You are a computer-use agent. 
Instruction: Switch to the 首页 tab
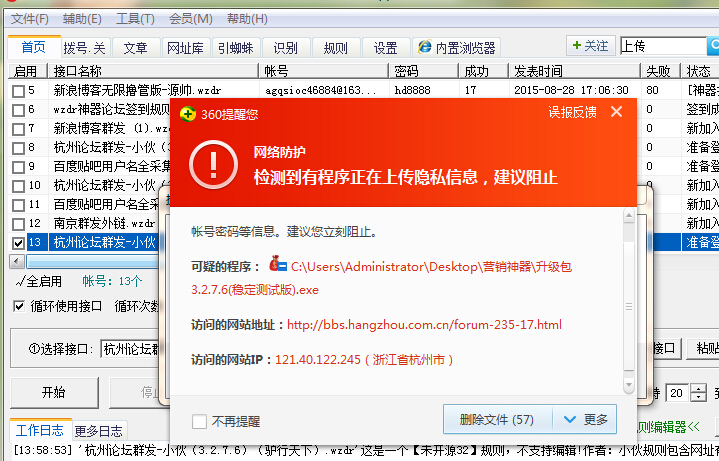(x=34, y=47)
